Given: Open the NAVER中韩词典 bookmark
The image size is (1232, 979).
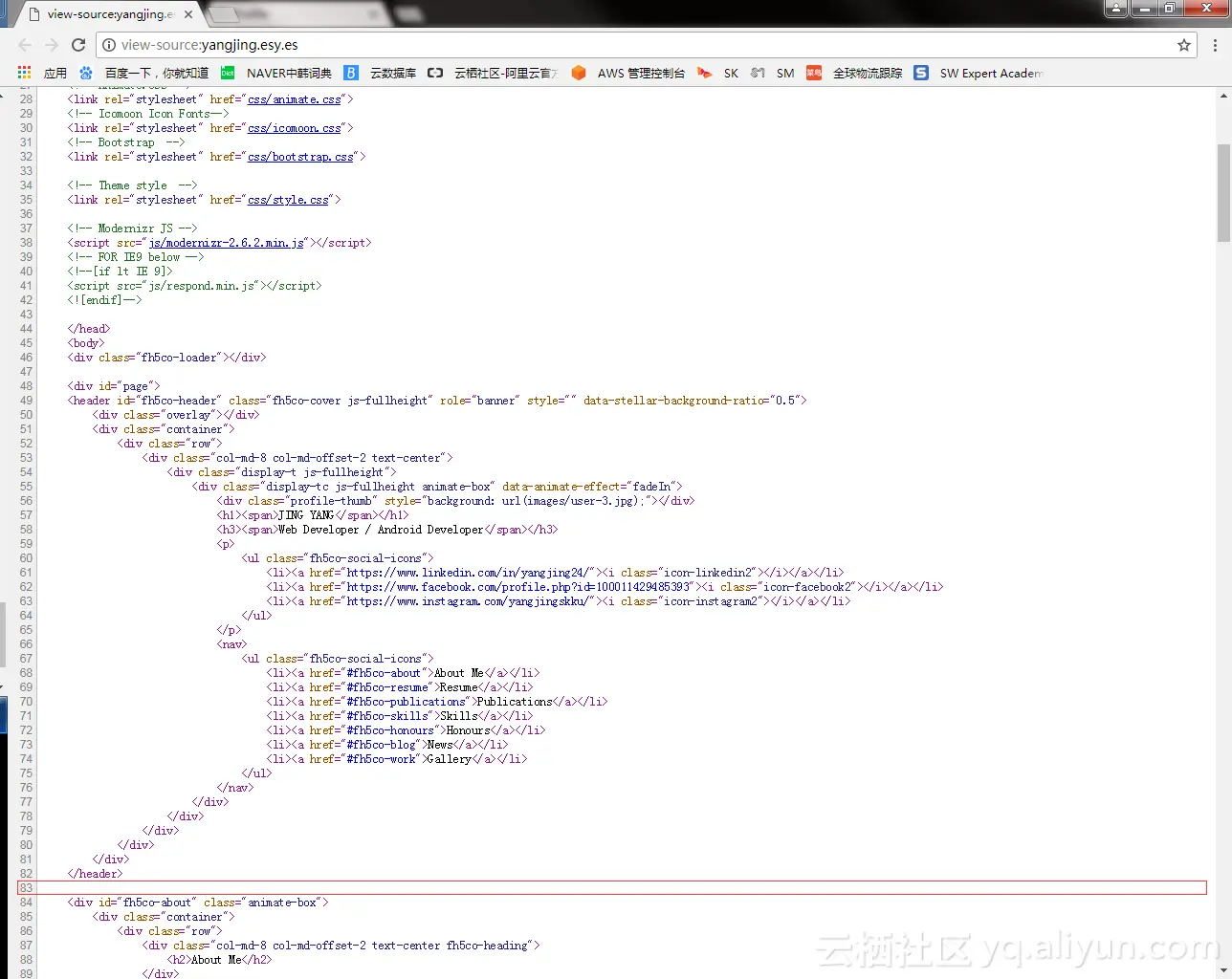Looking at the screenshot, I should [x=276, y=73].
